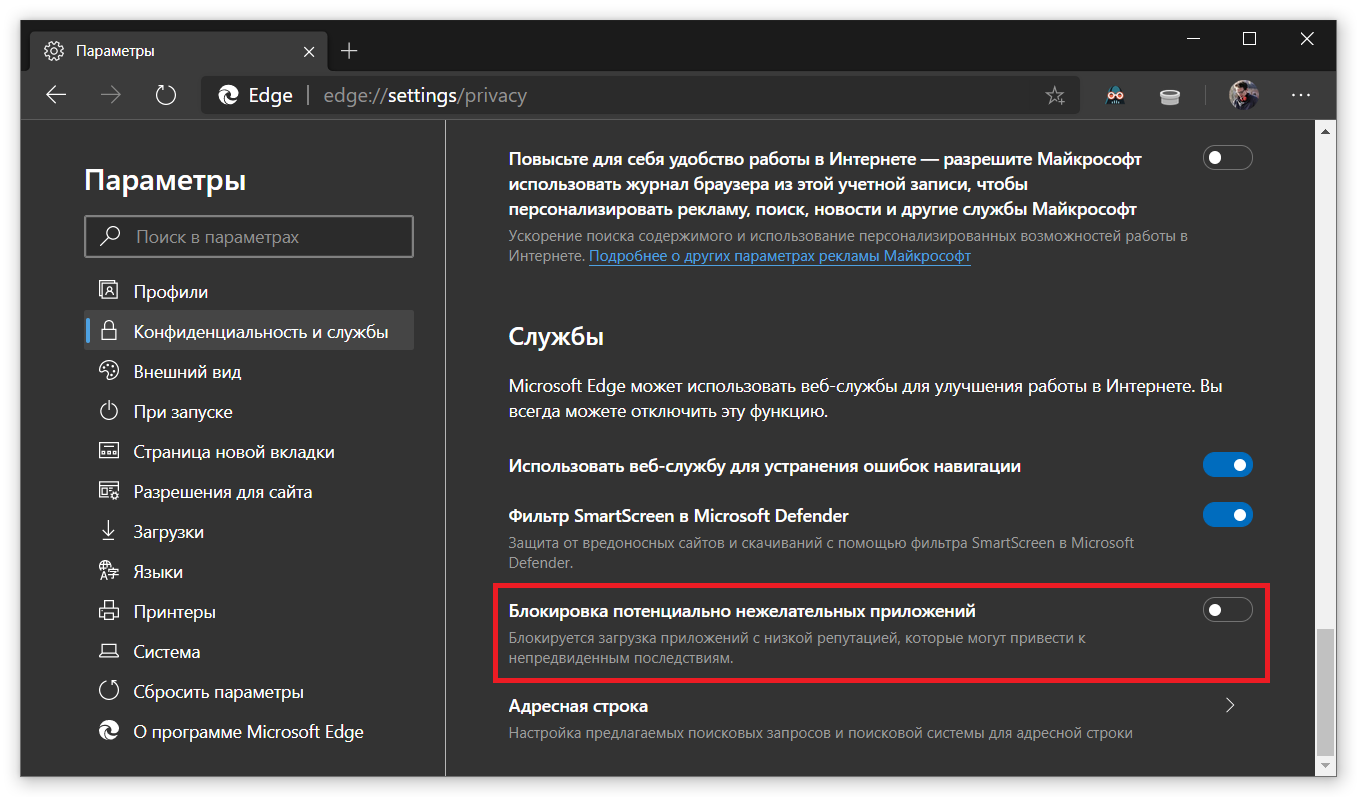Click the grid icon beside Страница новой вкладки

point(109,451)
